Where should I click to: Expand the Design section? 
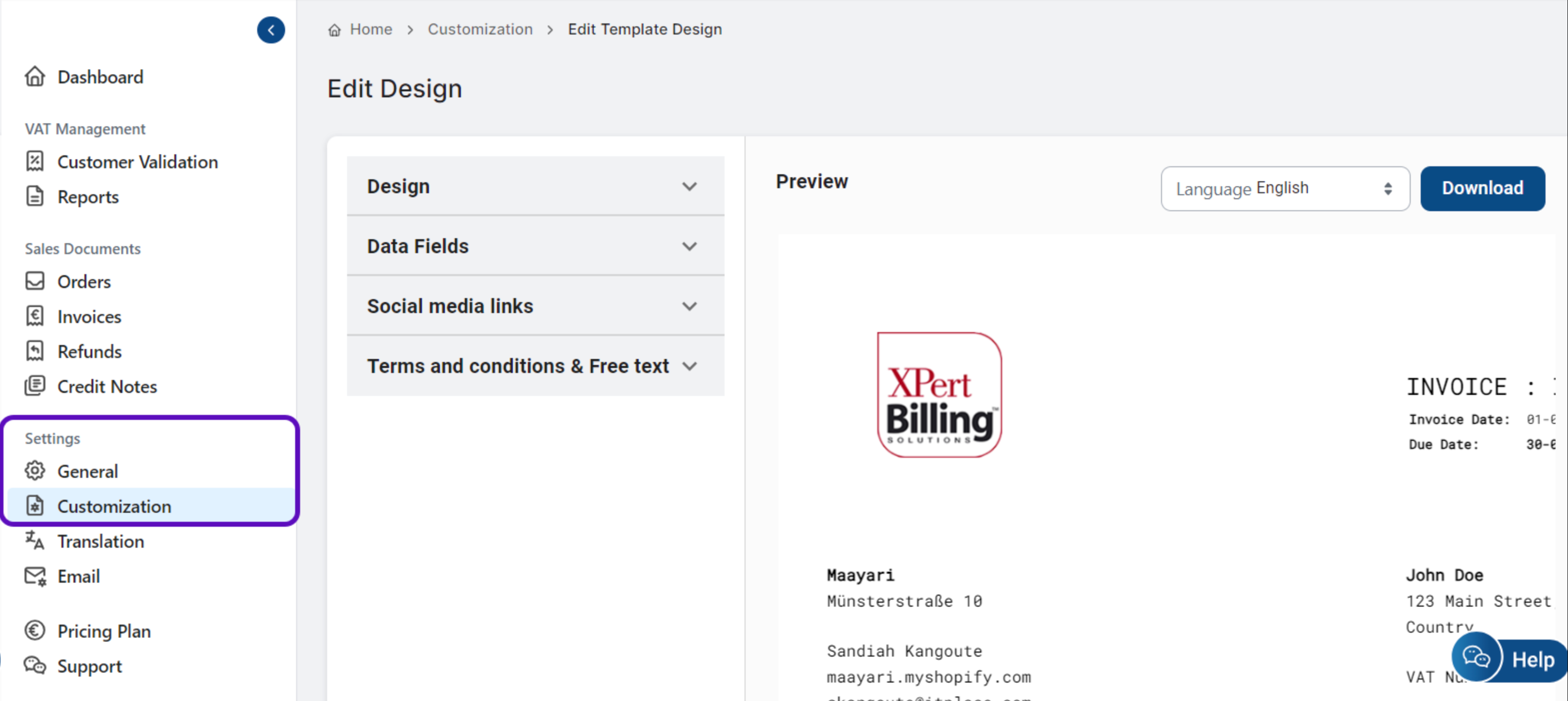click(x=535, y=186)
